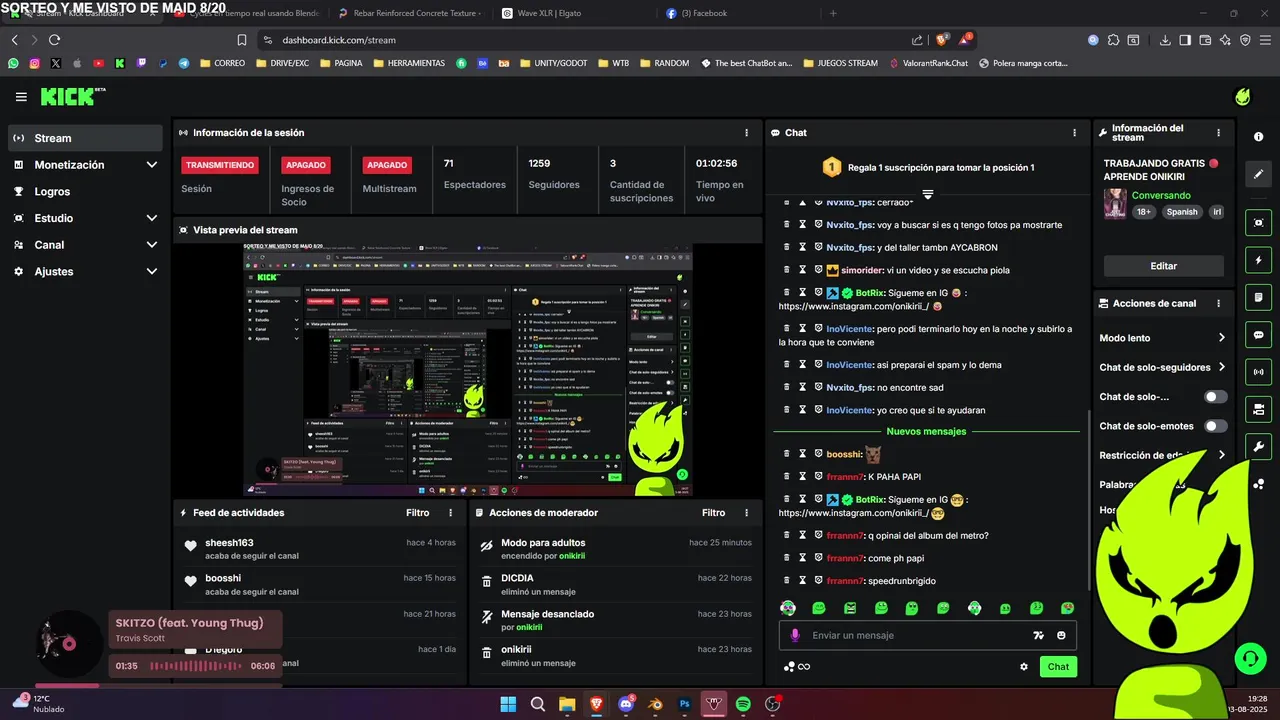Toggle the broadcast session widget icon

pyautogui.click(x=1258, y=372)
